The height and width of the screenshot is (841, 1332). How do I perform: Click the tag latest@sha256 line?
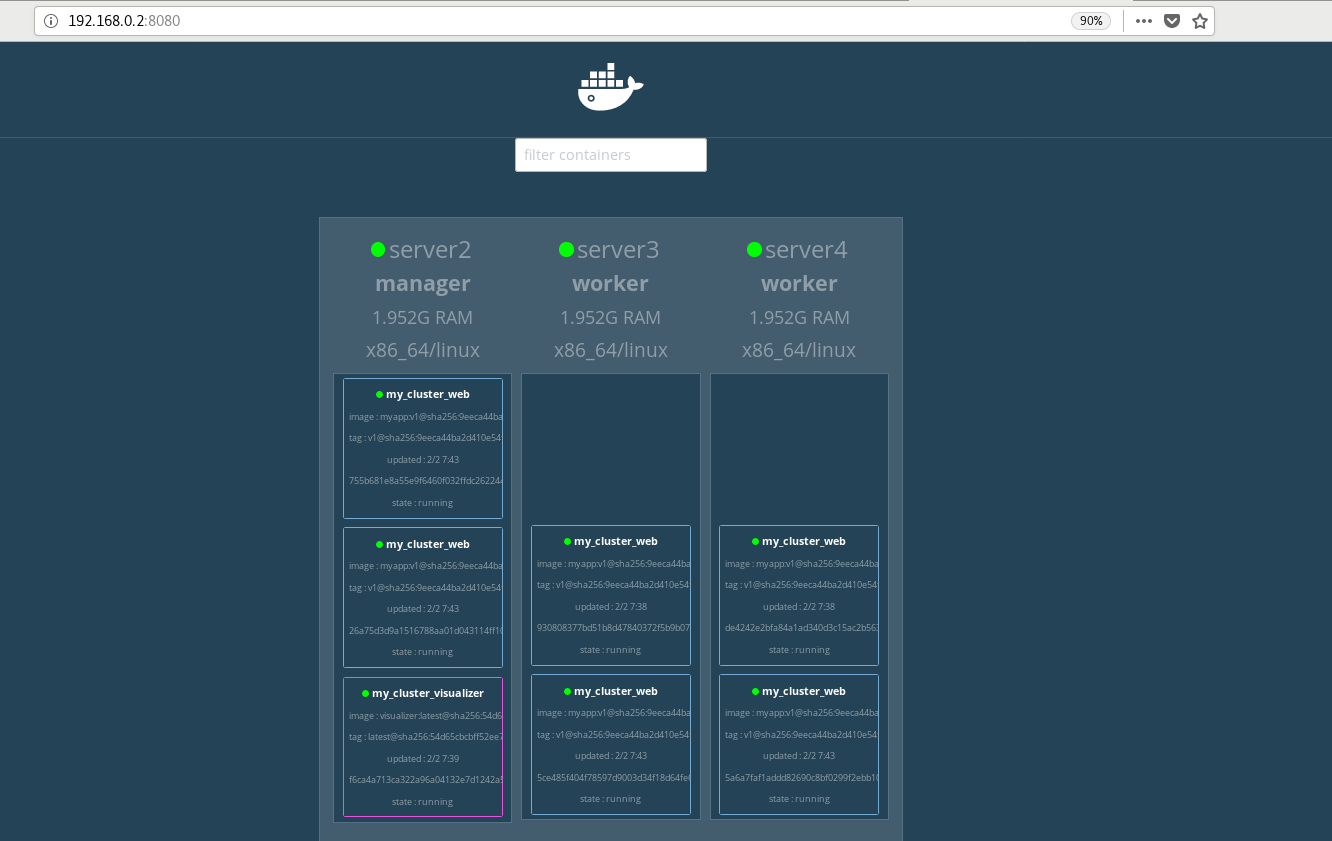click(x=426, y=737)
